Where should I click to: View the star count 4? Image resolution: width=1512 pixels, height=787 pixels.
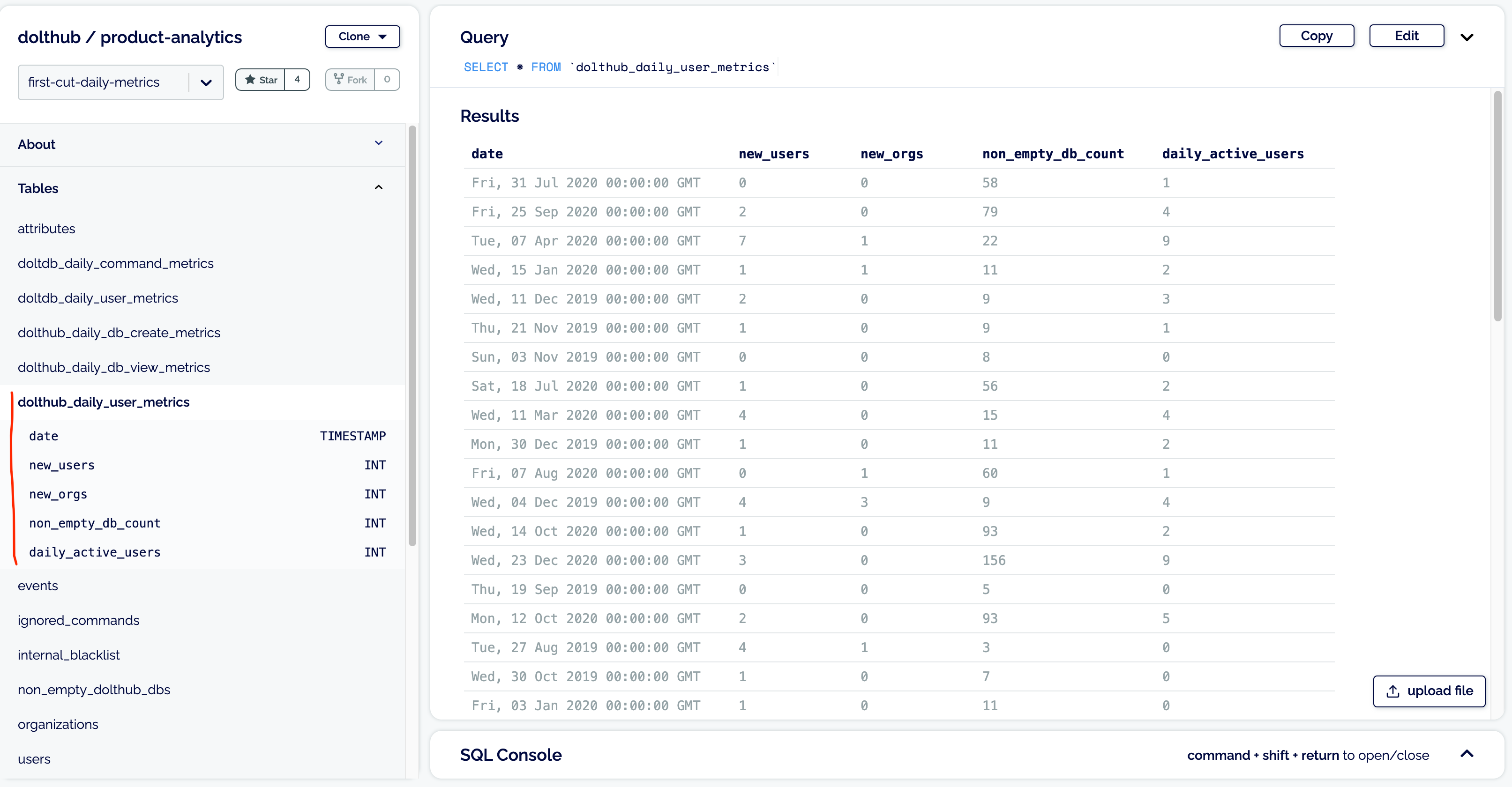[297, 79]
